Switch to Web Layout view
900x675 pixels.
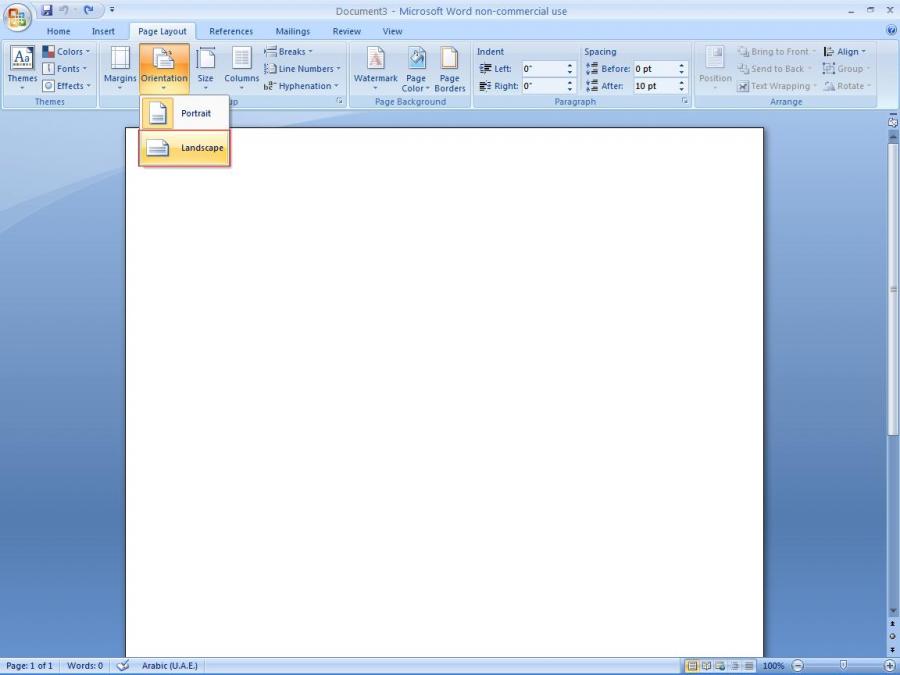[x=720, y=666]
